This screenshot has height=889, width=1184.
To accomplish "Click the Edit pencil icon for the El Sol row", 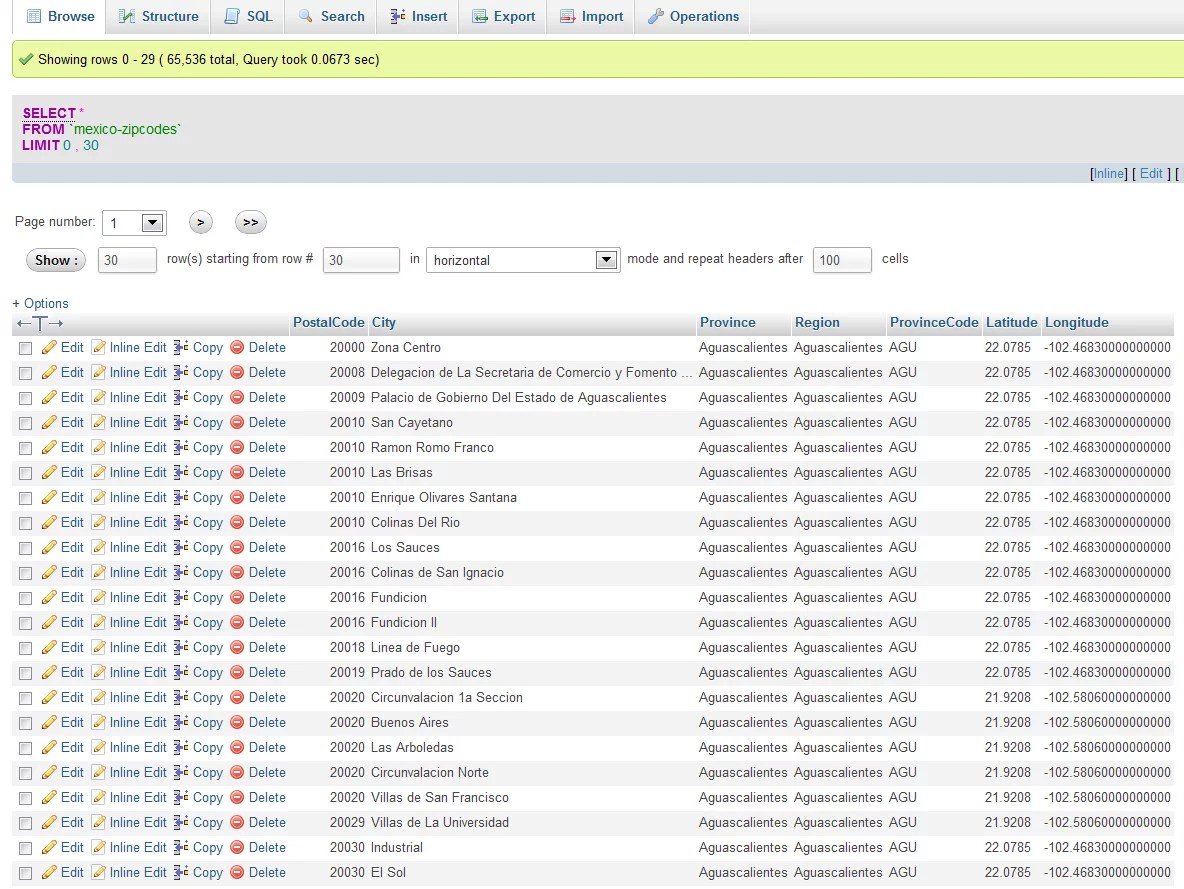I will click(48, 872).
